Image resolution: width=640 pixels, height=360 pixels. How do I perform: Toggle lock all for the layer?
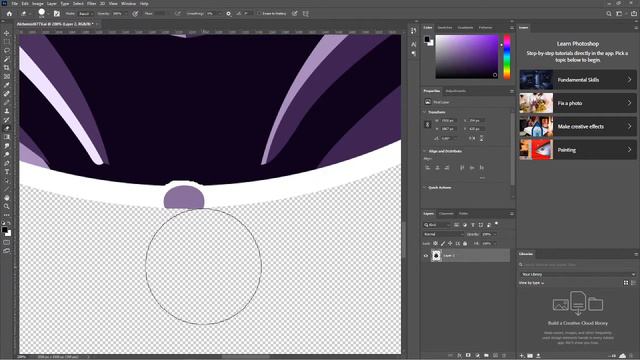click(x=465, y=244)
